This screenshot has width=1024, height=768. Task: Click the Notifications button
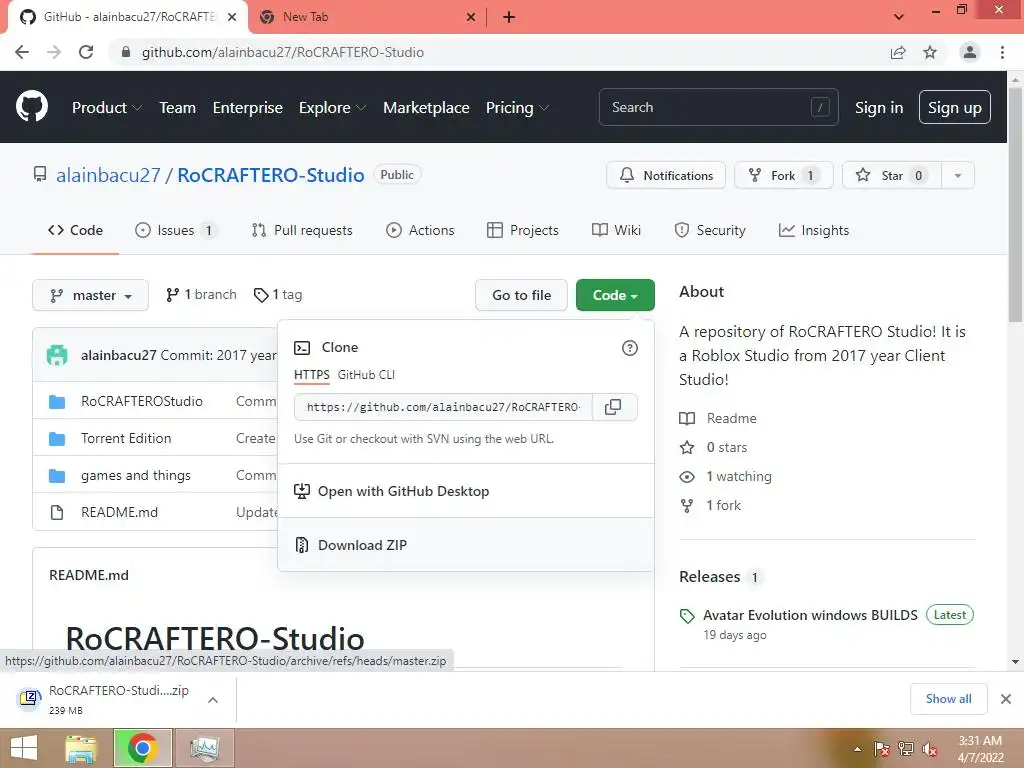tap(665, 176)
